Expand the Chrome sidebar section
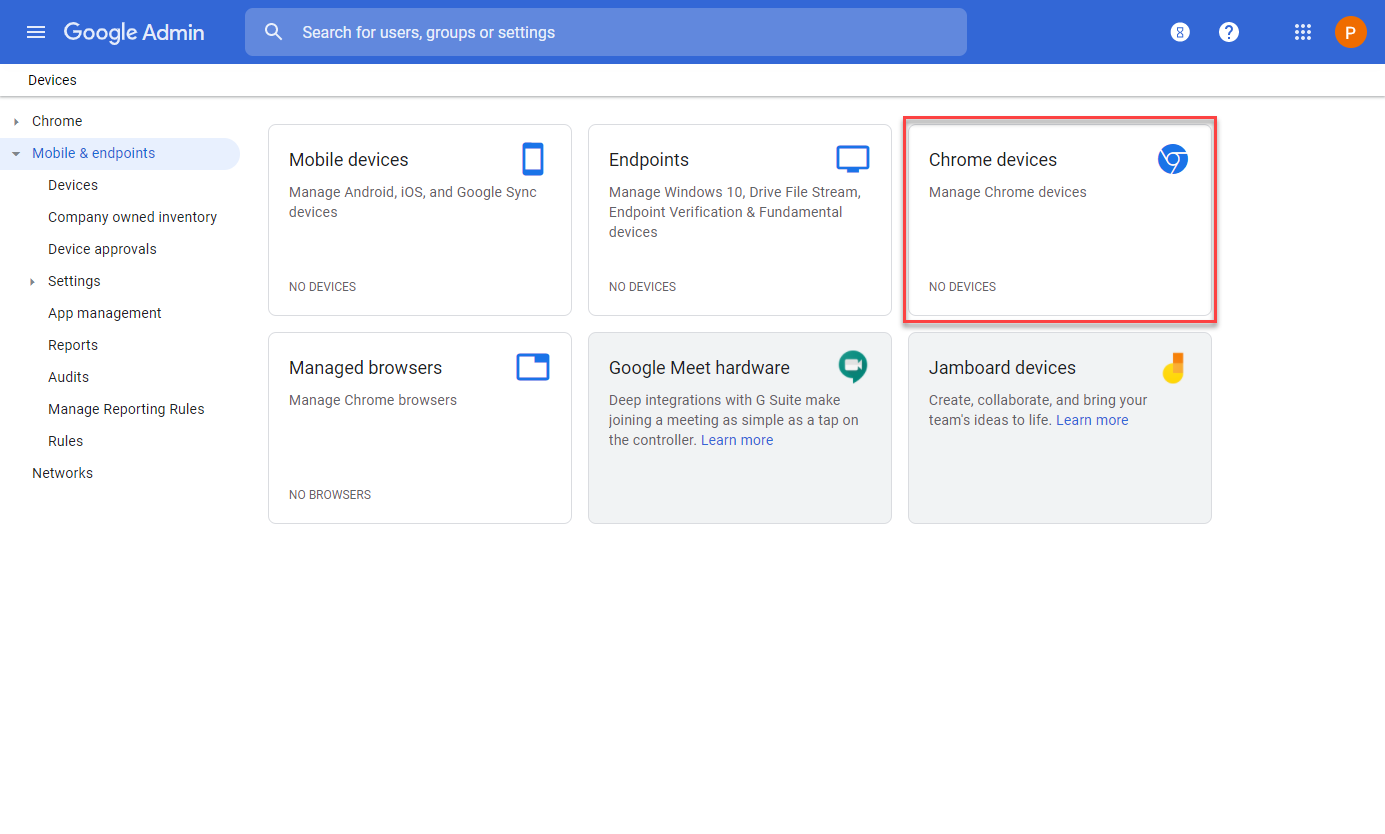This screenshot has width=1385, height=834. [16, 121]
